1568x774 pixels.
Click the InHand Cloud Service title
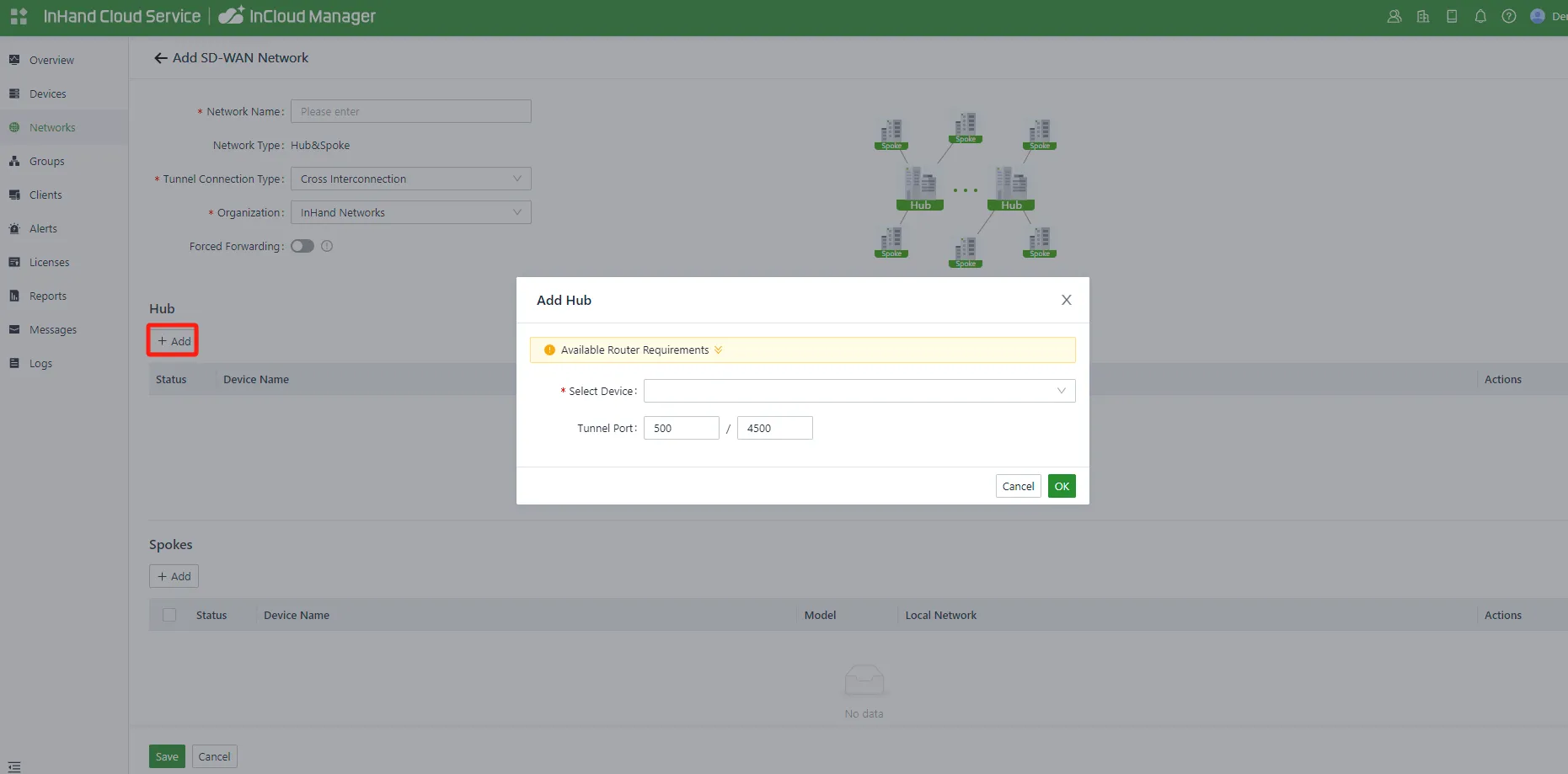[x=122, y=16]
